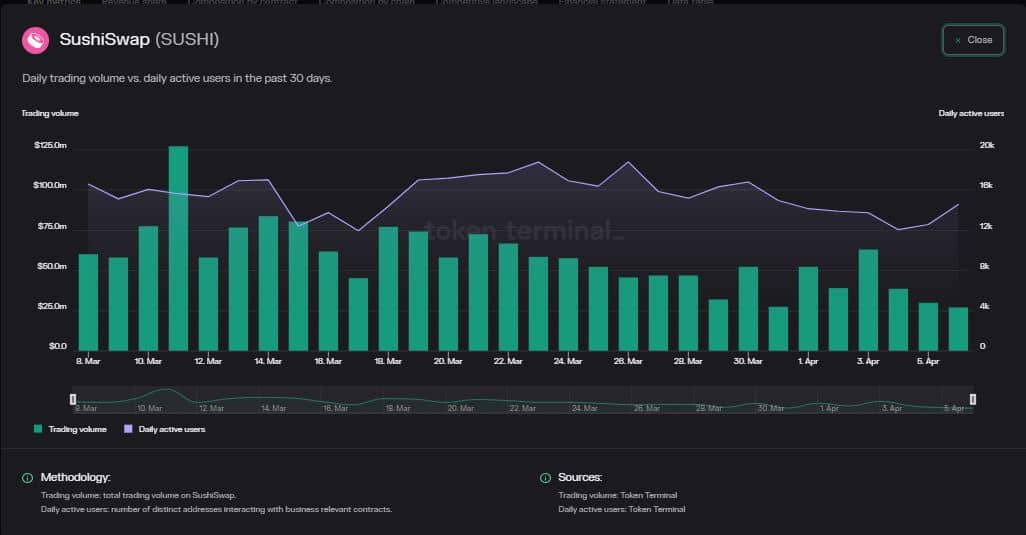The width and height of the screenshot is (1026, 535).
Task: Click the '$125.0m' y-axis label
Action: pyautogui.click(x=50, y=145)
